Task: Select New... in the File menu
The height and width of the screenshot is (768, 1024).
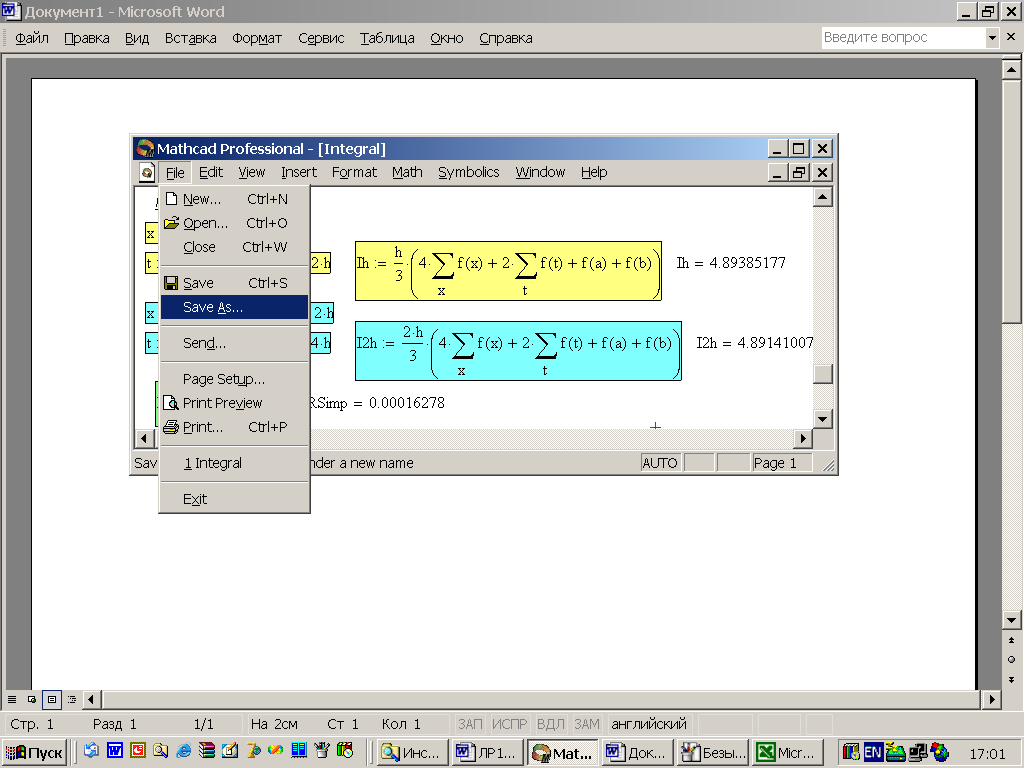Action: (x=234, y=199)
